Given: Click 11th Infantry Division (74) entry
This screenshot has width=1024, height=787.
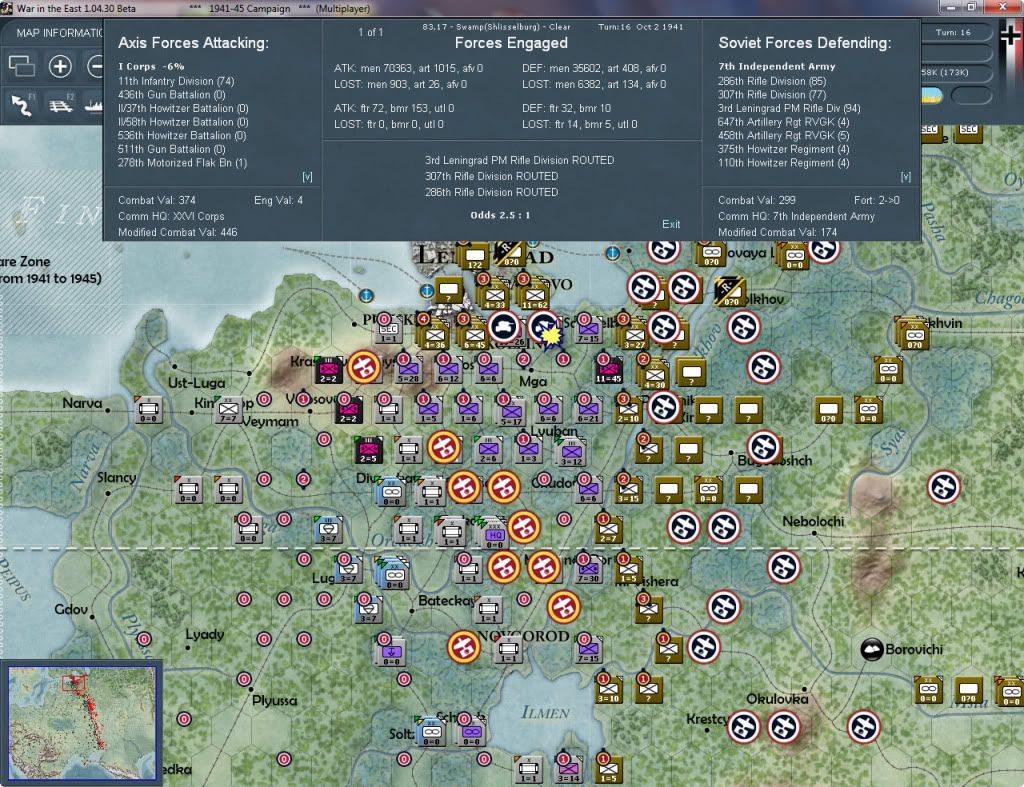Looking at the screenshot, I should pos(176,81).
